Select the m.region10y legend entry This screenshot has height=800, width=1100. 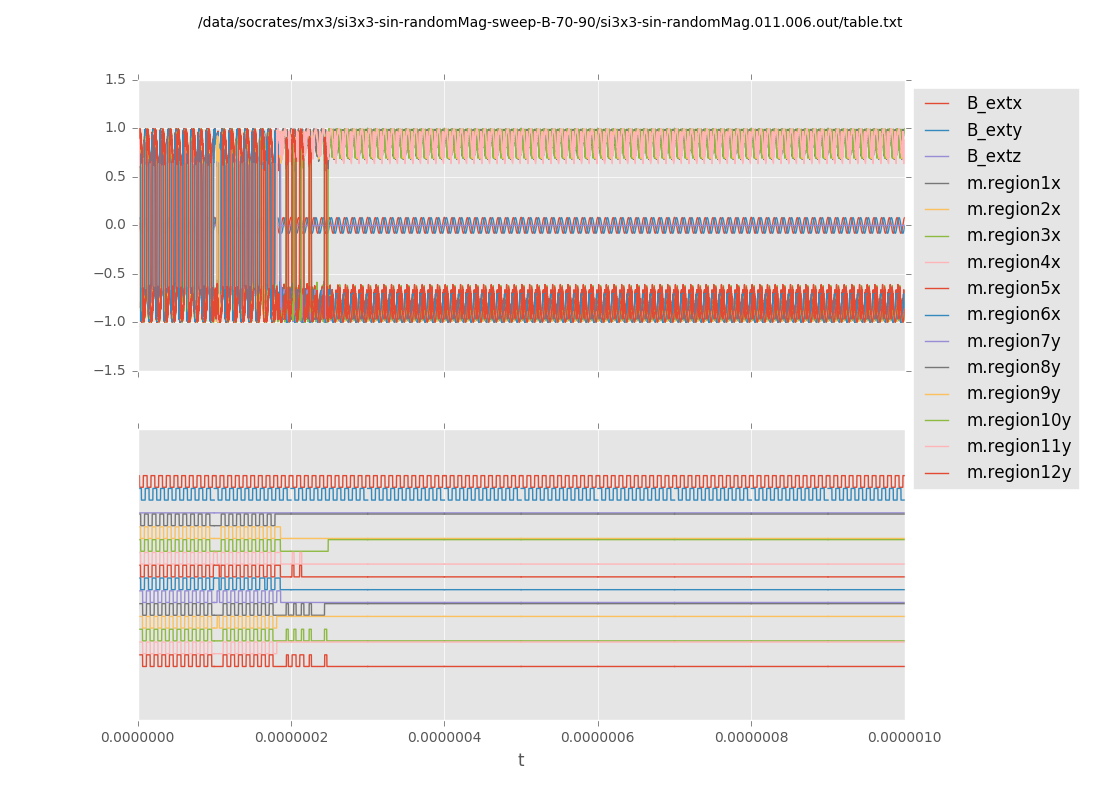point(1018,420)
